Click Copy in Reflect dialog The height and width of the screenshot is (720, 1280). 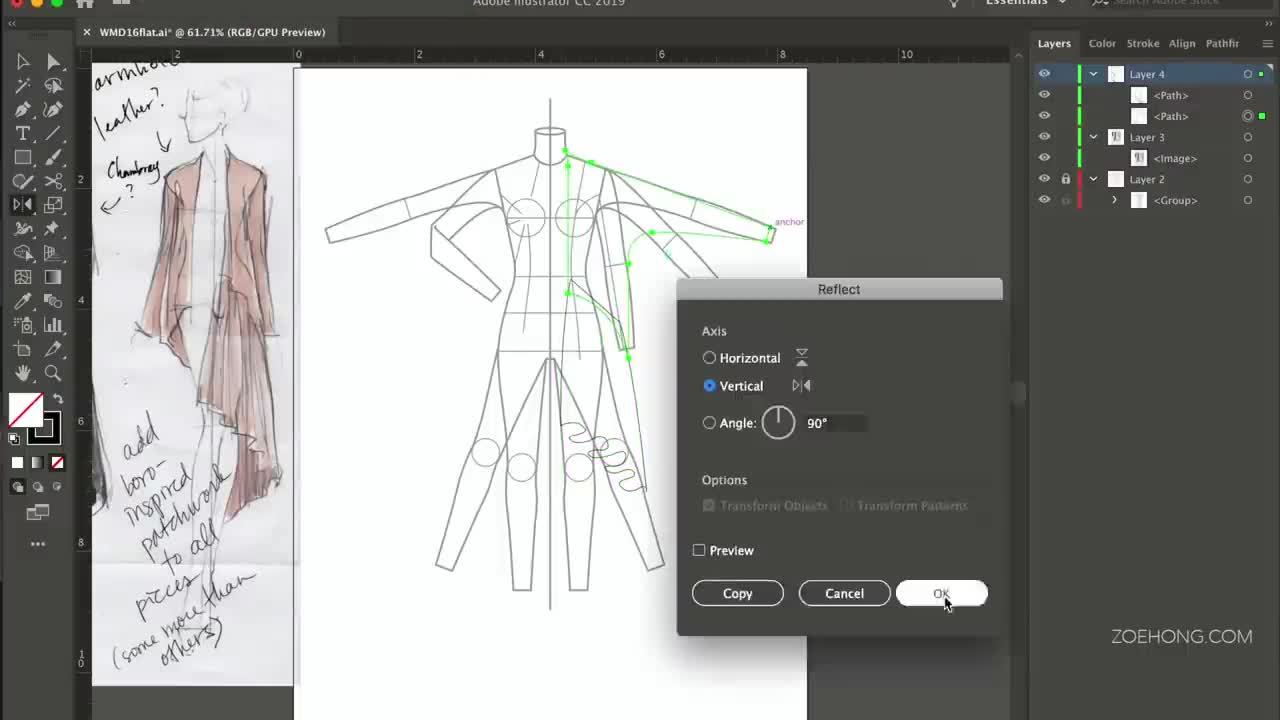pyautogui.click(x=738, y=593)
